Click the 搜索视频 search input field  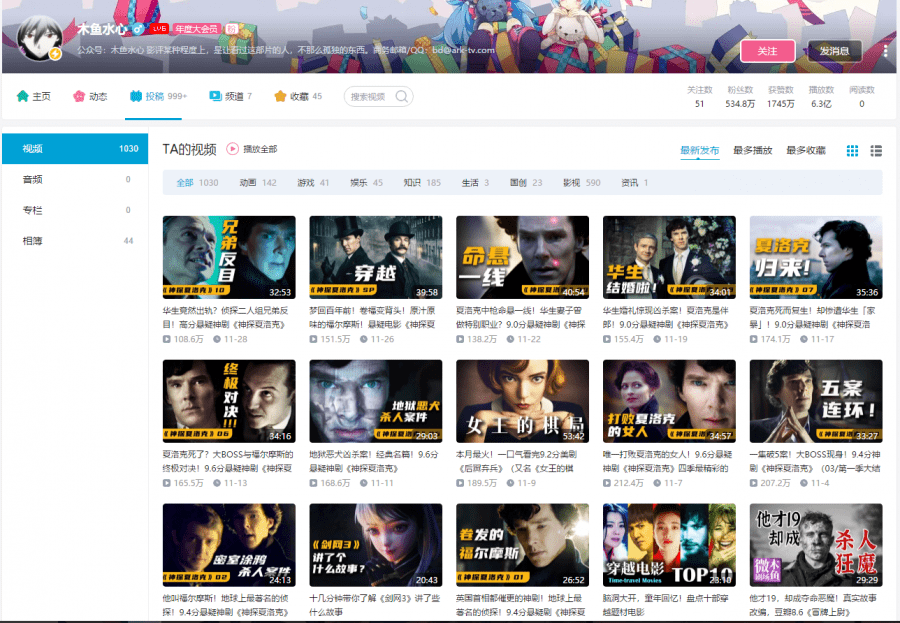[x=370, y=97]
